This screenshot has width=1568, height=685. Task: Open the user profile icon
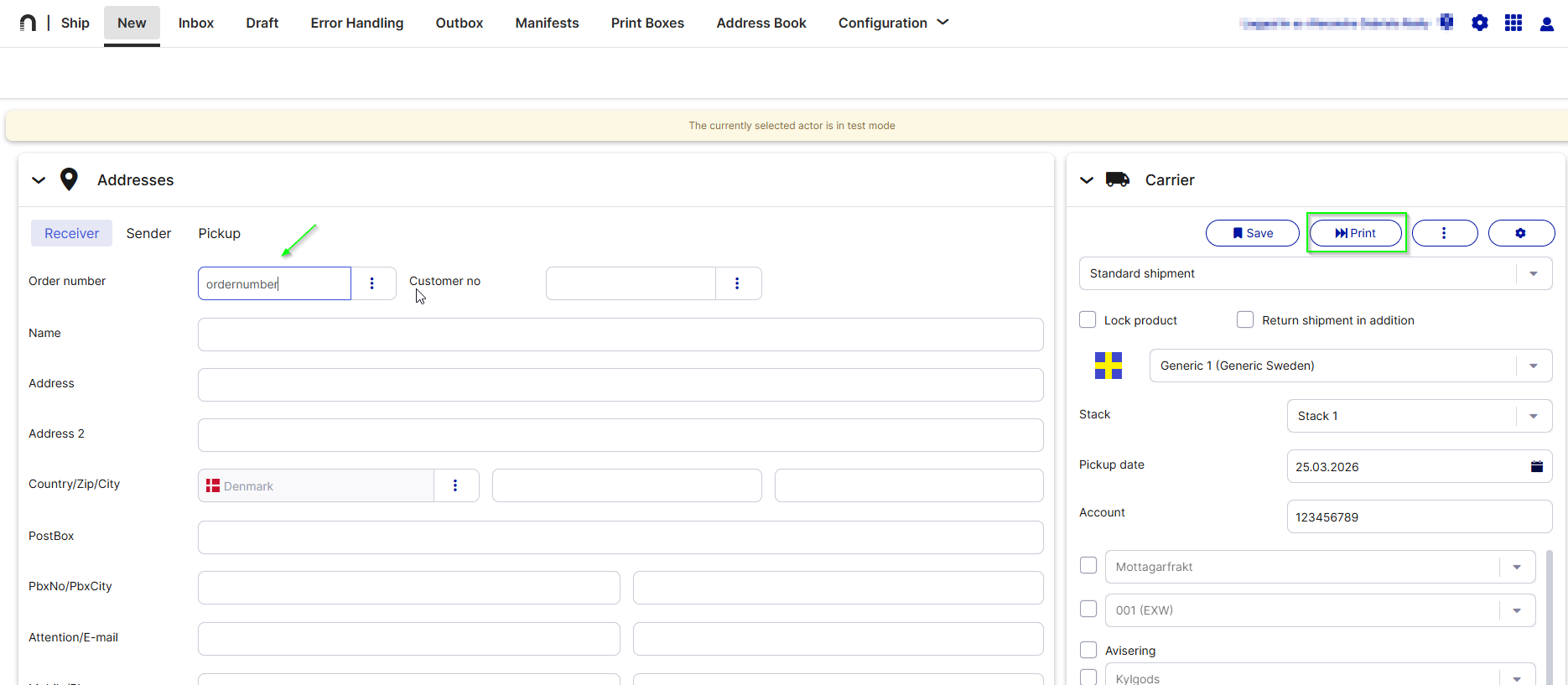pos(1547,23)
